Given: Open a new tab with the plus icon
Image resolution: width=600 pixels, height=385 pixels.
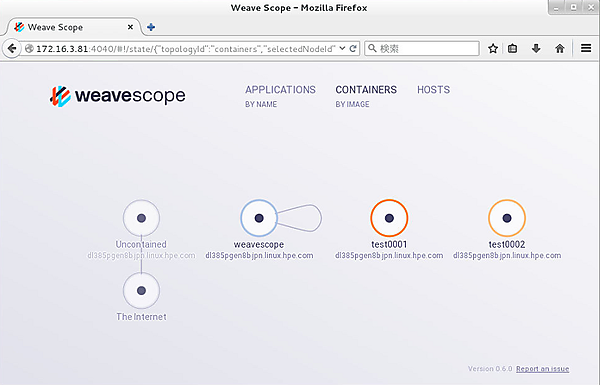Looking at the screenshot, I should click(x=151, y=27).
